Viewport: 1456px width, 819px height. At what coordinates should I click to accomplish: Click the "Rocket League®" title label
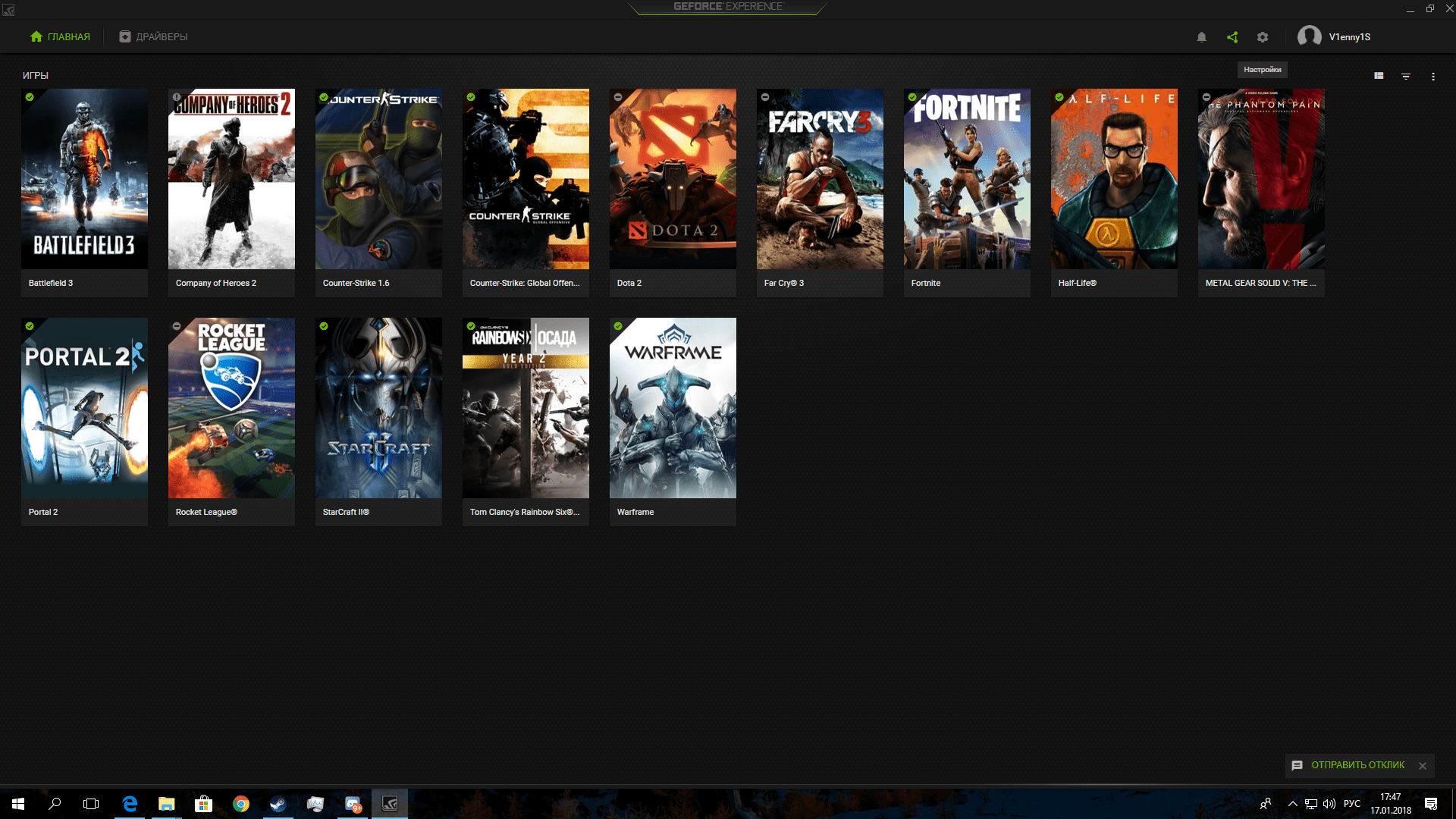206,512
